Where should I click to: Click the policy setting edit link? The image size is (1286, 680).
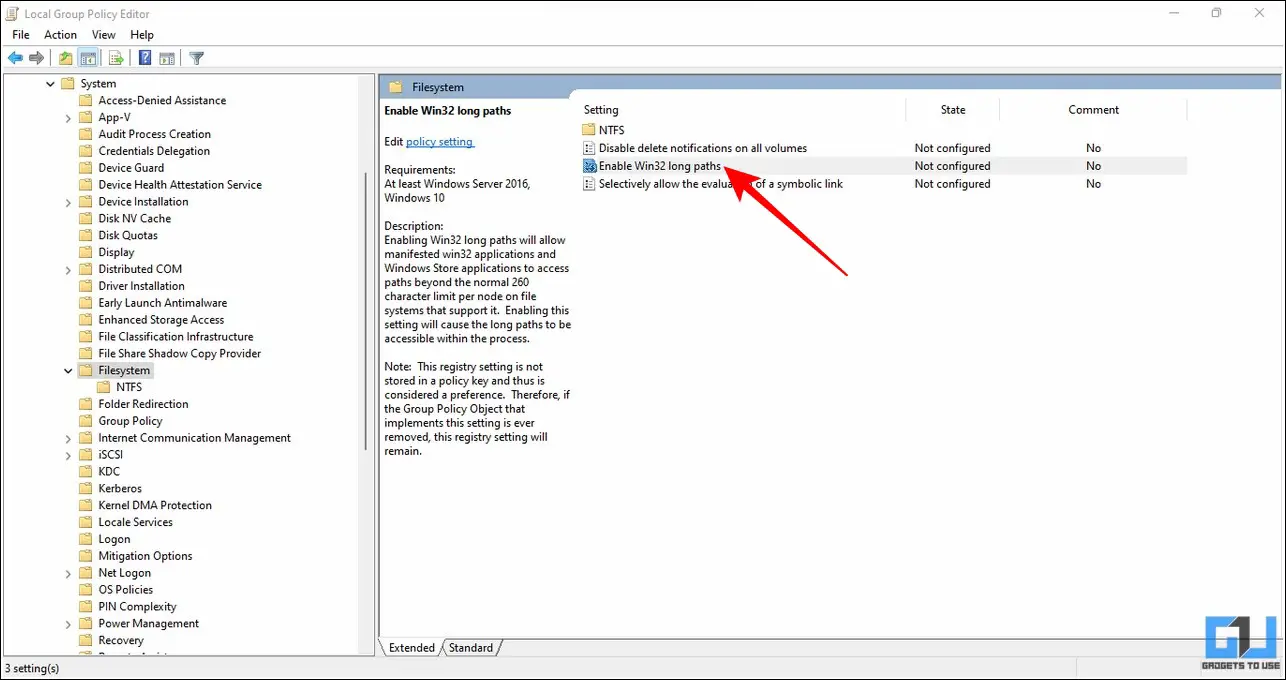pos(440,142)
